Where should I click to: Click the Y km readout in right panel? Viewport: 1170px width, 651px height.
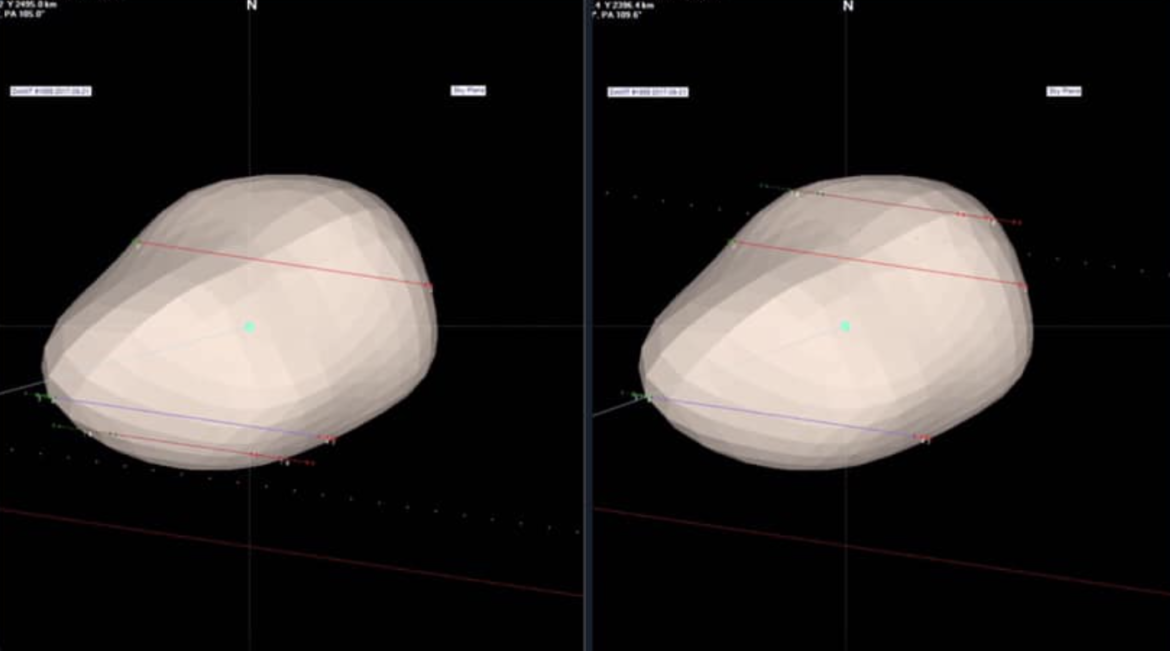(x=625, y=5)
